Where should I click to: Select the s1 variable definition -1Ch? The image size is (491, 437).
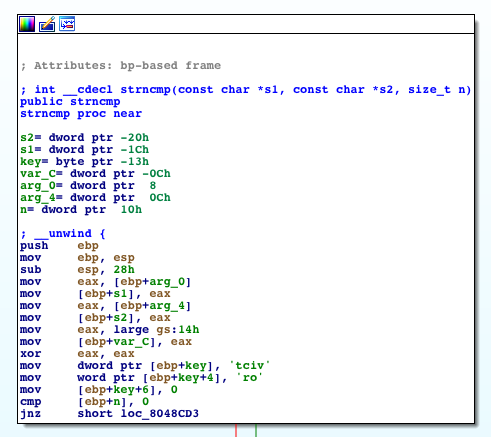click(x=84, y=149)
